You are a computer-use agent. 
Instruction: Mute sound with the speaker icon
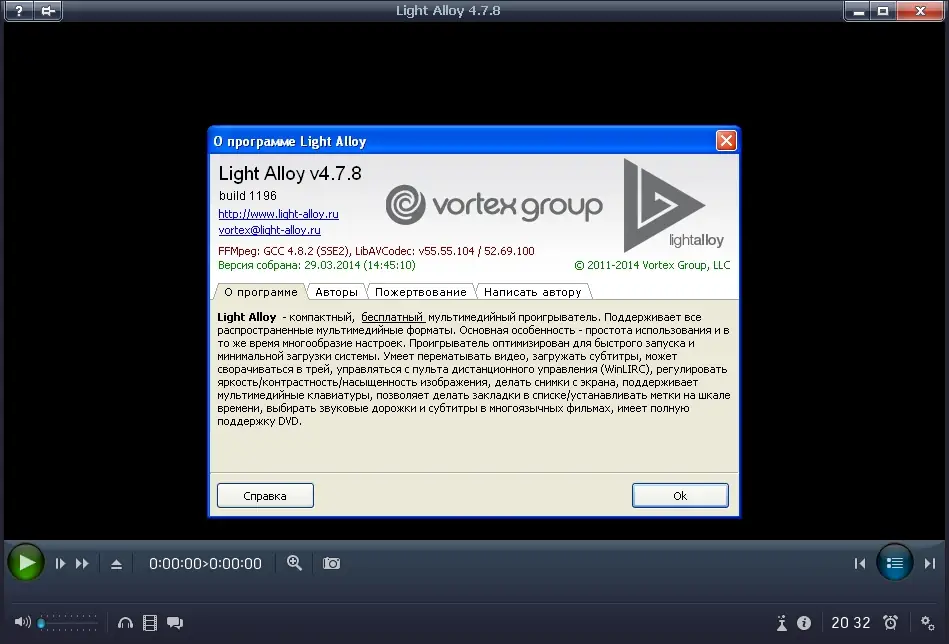pos(22,622)
